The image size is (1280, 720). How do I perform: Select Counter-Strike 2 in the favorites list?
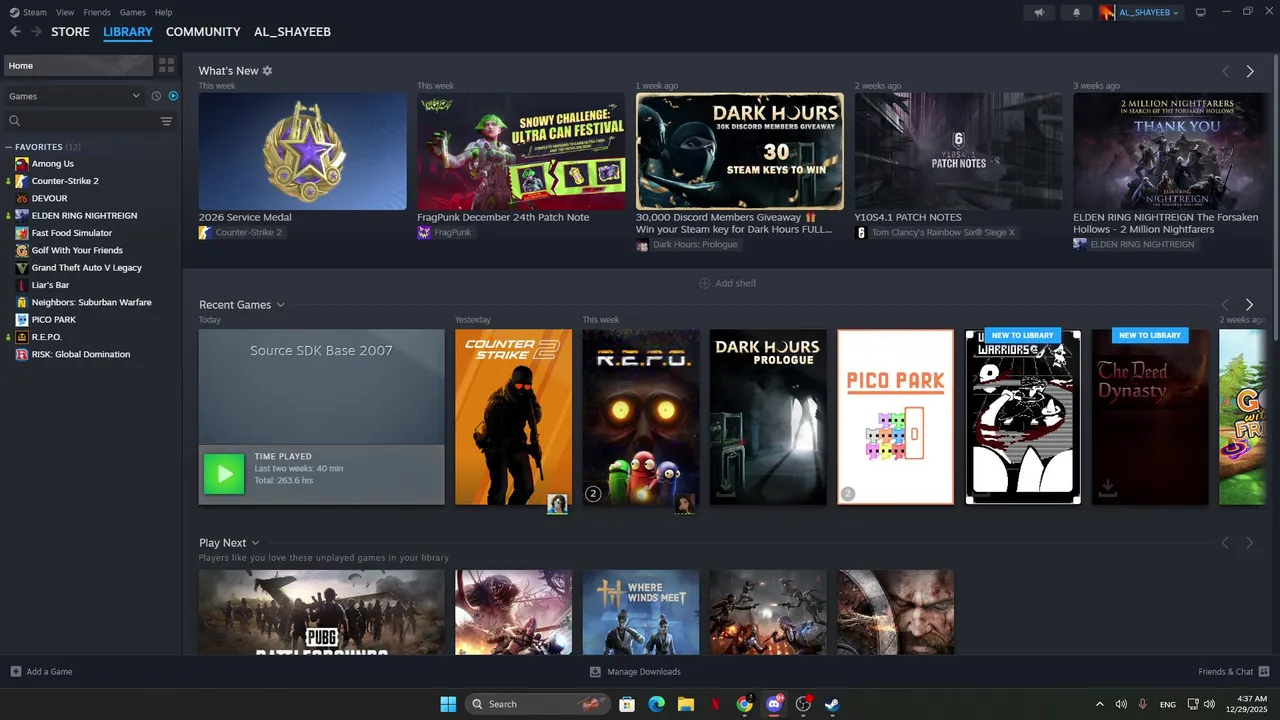65,181
